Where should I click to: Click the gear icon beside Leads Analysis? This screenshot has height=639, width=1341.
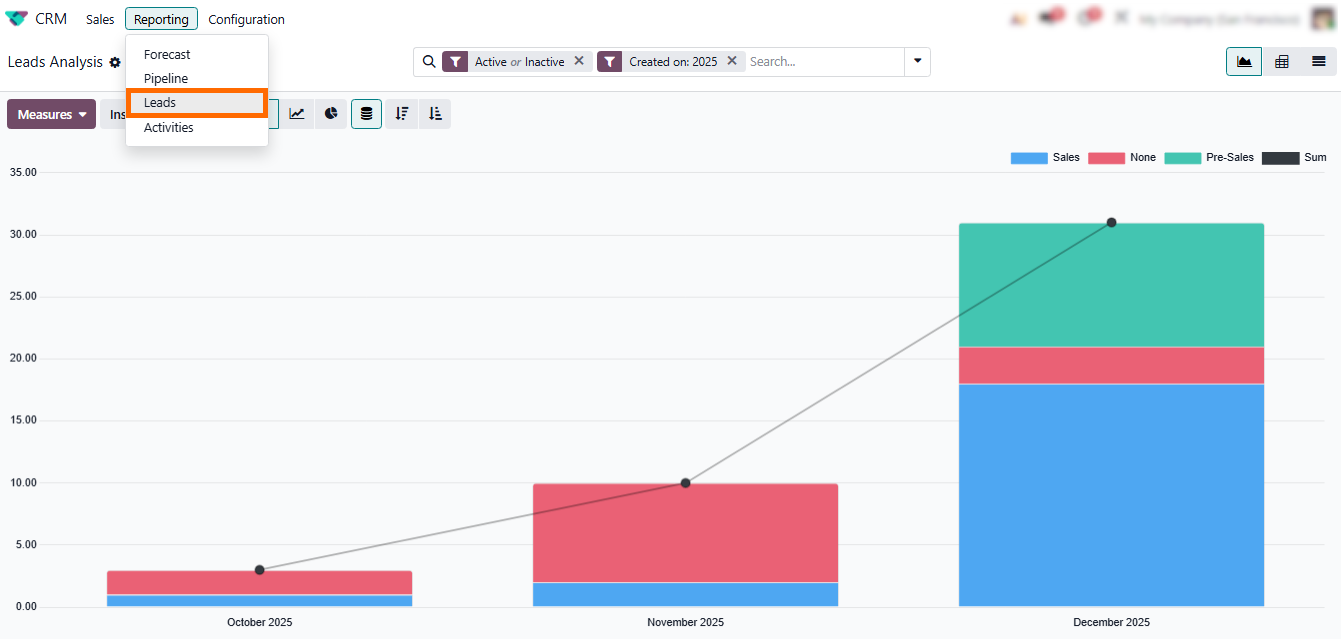point(115,63)
